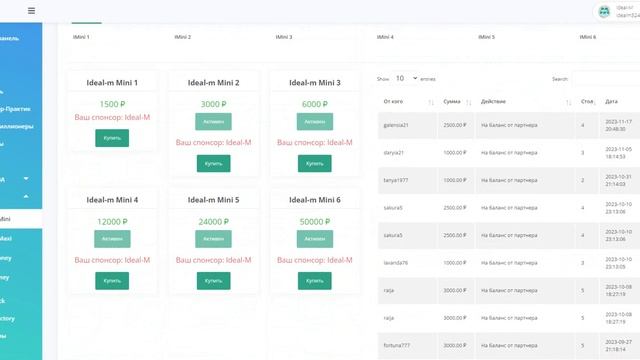
Task: Click Активен button on Mini 3 card
Action: pos(315,122)
